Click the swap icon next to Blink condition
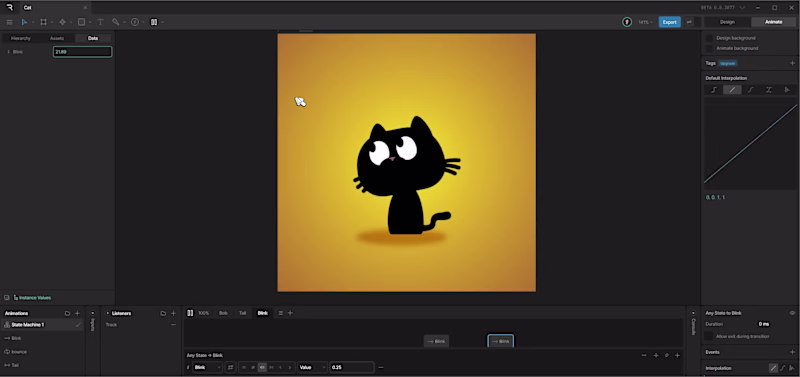 pyautogui.click(x=231, y=367)
